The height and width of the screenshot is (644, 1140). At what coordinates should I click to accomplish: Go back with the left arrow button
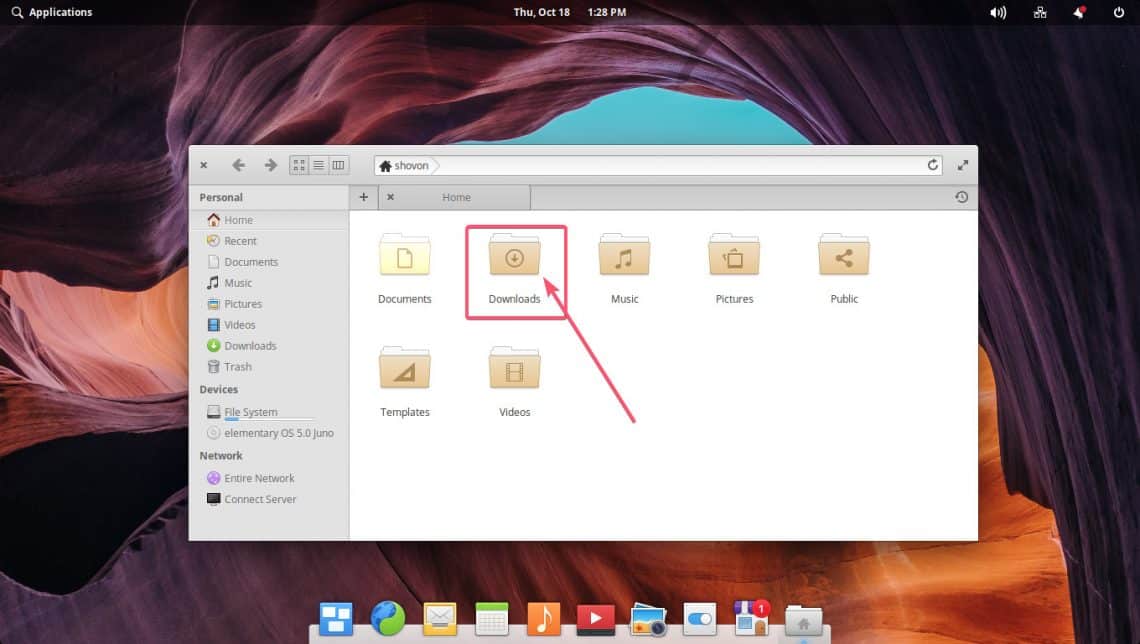[x=238, y=165]
